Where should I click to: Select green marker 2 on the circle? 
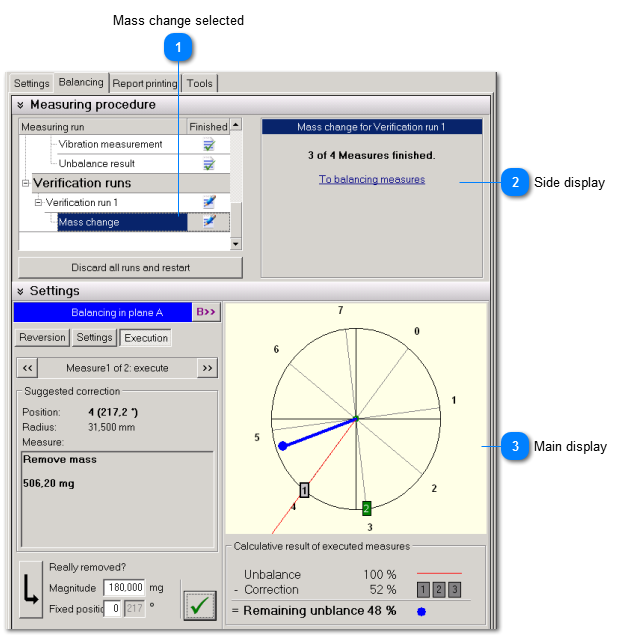pyautogui.click(x=367, y=508)
